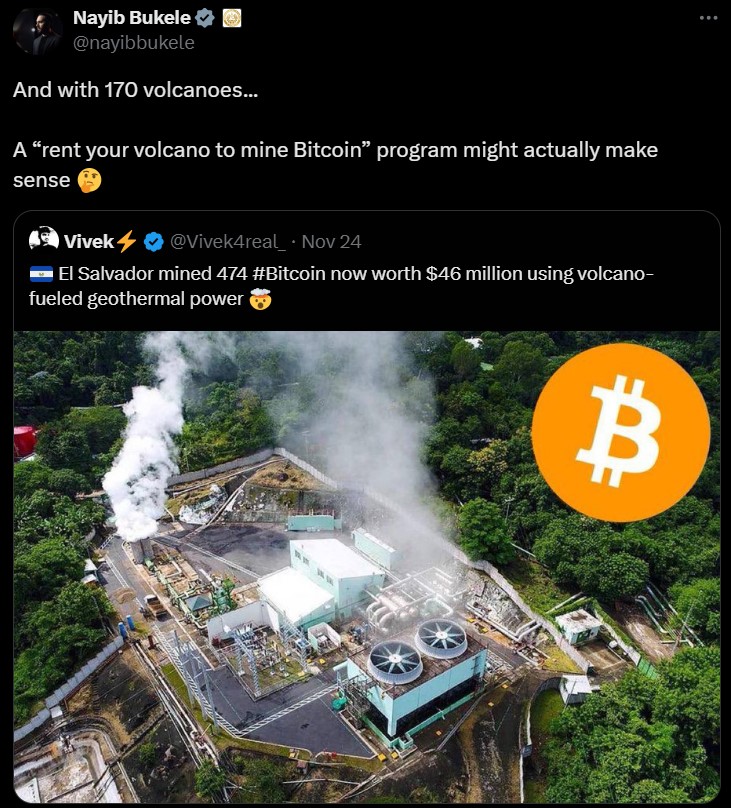Click the El Salvador flag emoji
Image resolution: width=731 pixels, height=808 pixels.
coord(41,274)
